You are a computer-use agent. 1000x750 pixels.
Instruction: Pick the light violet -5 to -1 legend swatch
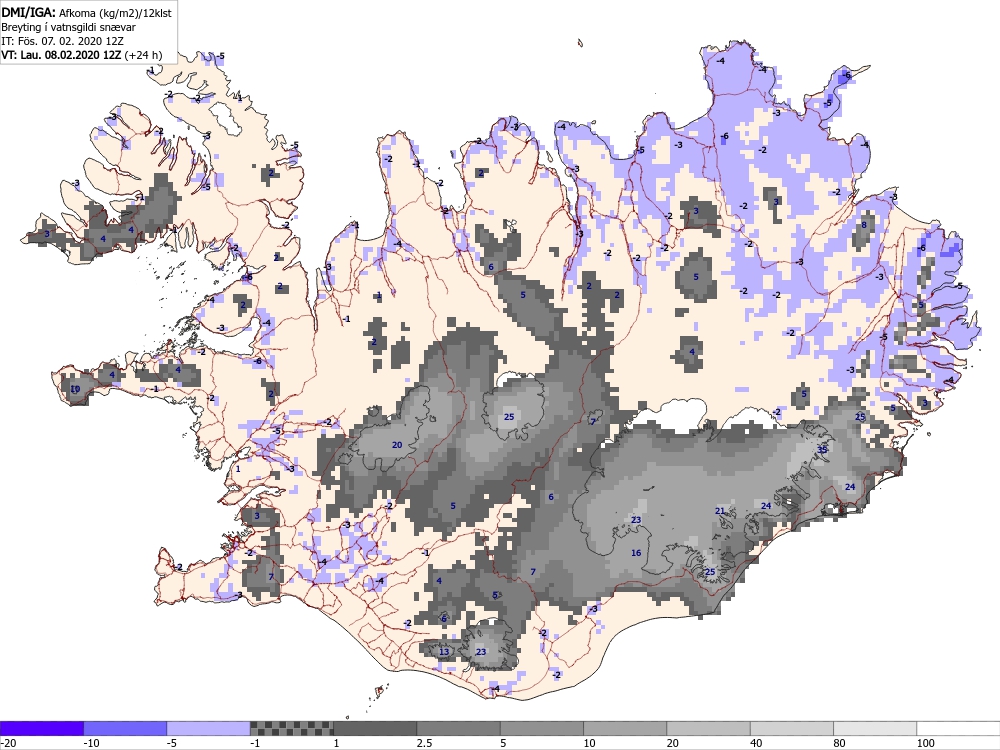click(x=209, y=728)
